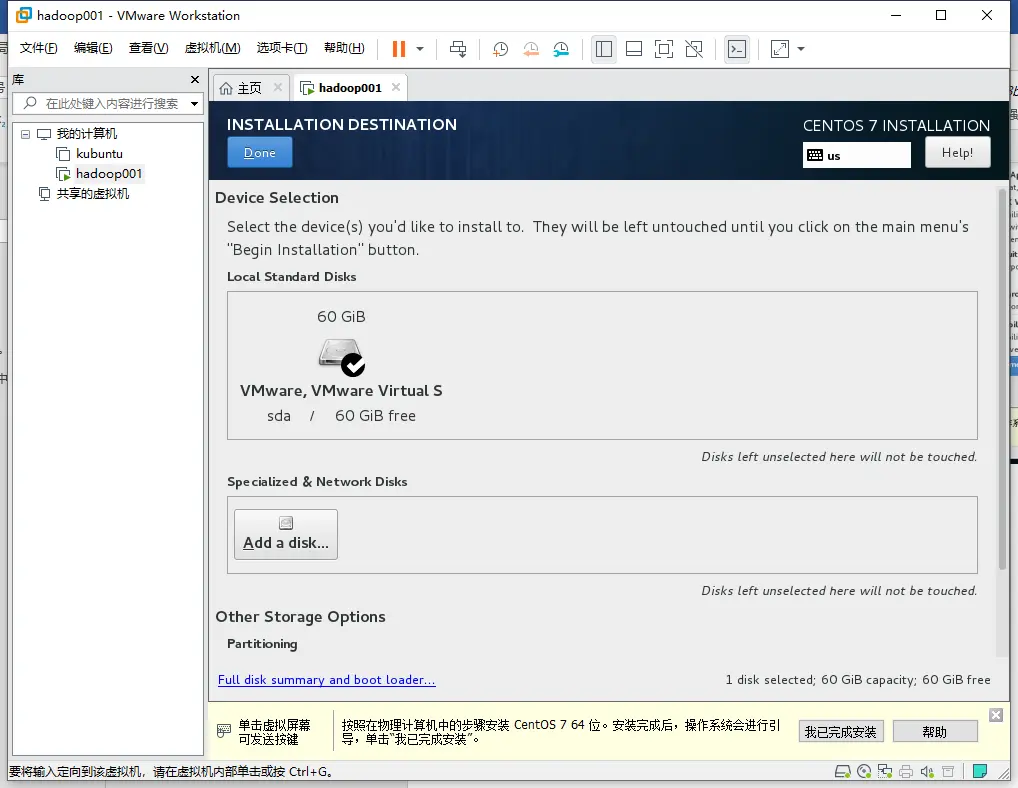Toggle the selected 60 GiB VMware disk

[x=341, y=365]
